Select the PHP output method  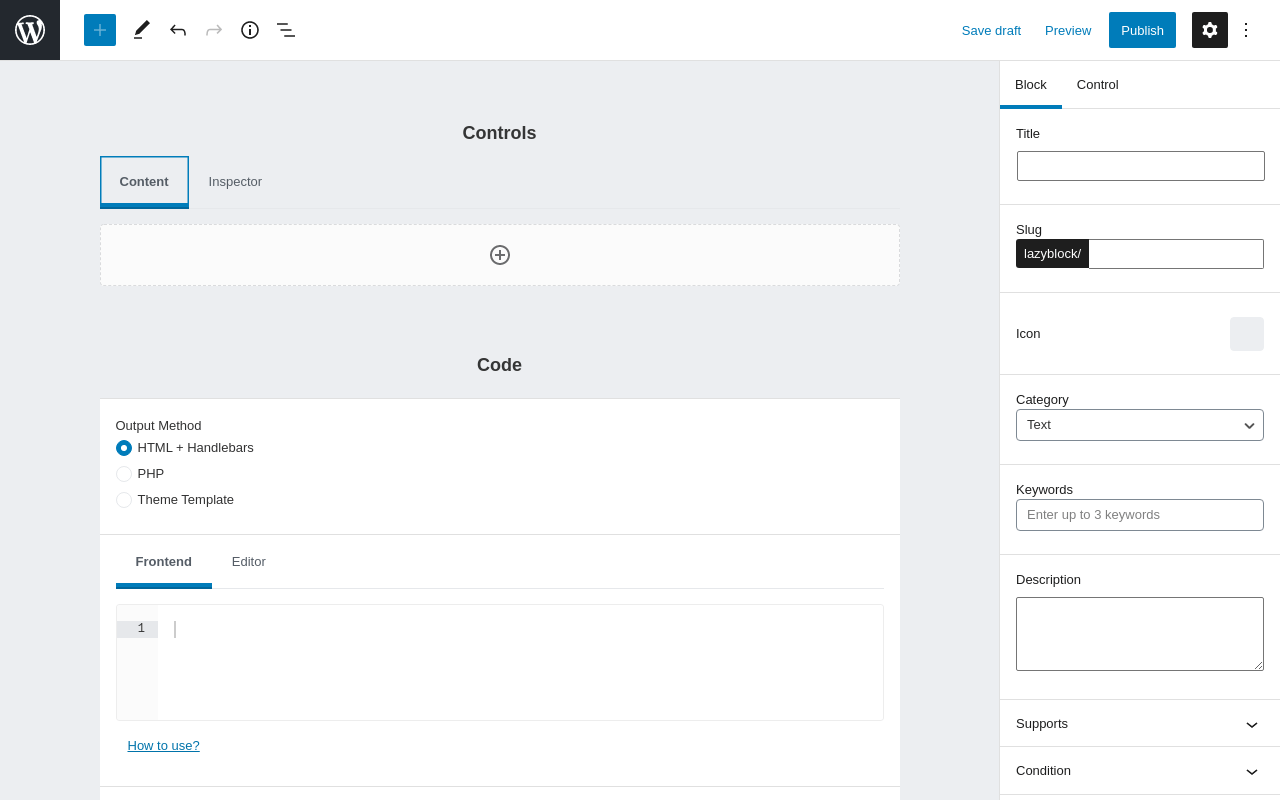coord(124,474)
